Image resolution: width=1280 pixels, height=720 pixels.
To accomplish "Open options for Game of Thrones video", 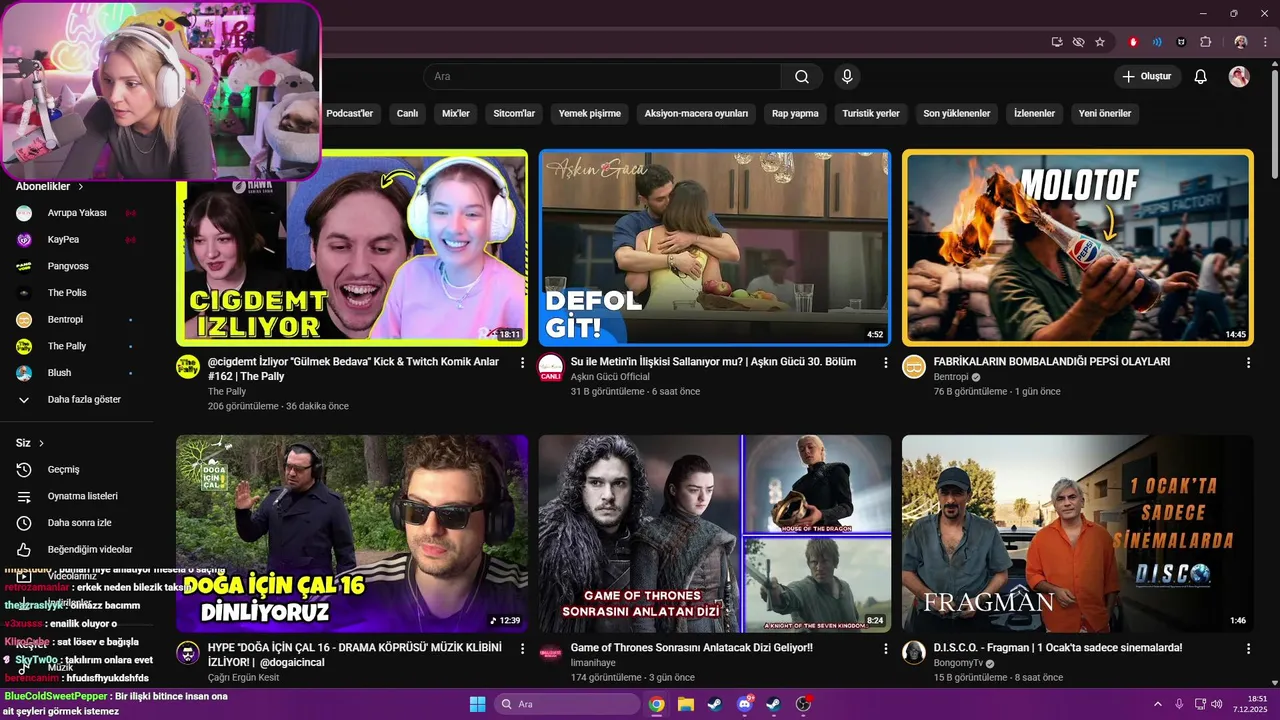I will coord(885,649).
